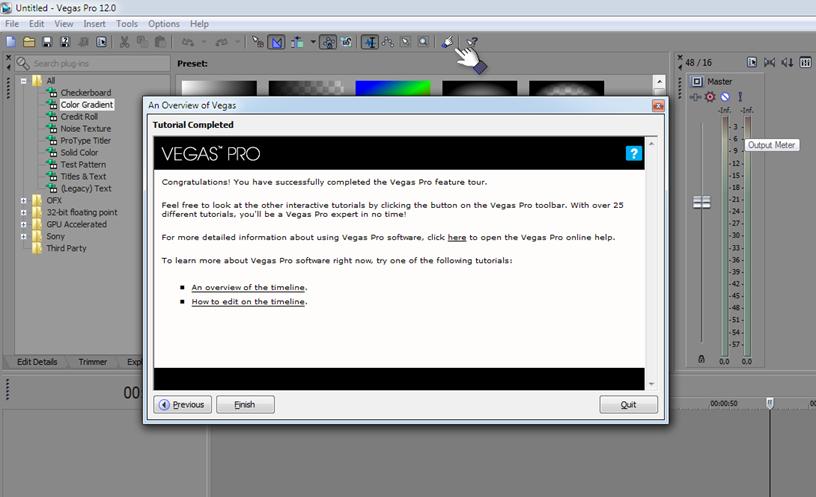
Task: Click the preset list scroll up arrow
Action: 659,82
